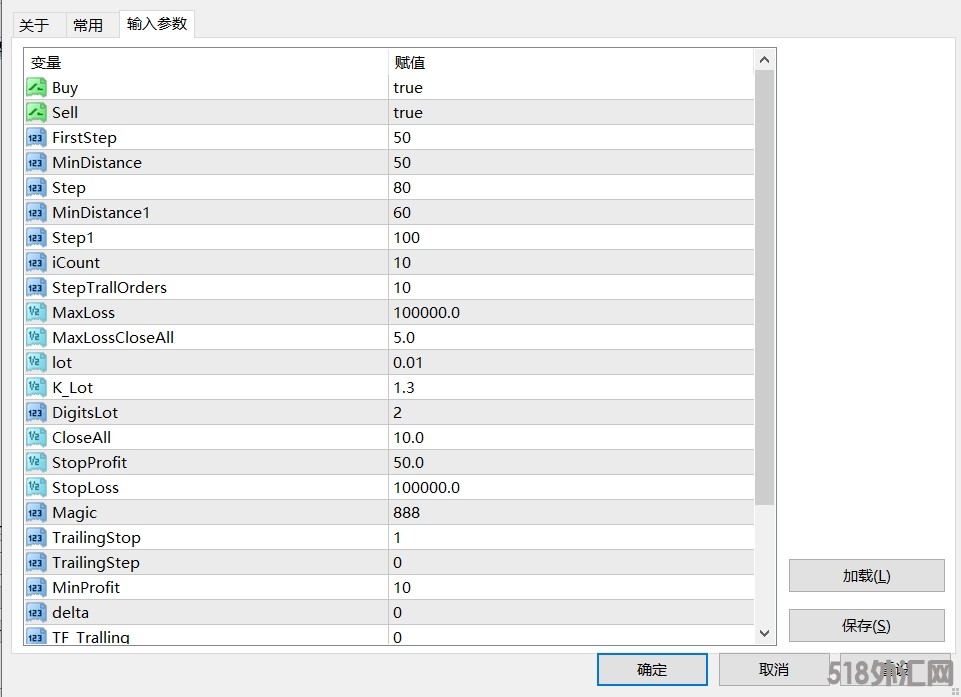This screenshot has height=697, width=961.
Task: Click the icon beside the Sell variable
Action: (x=36, y=113)
